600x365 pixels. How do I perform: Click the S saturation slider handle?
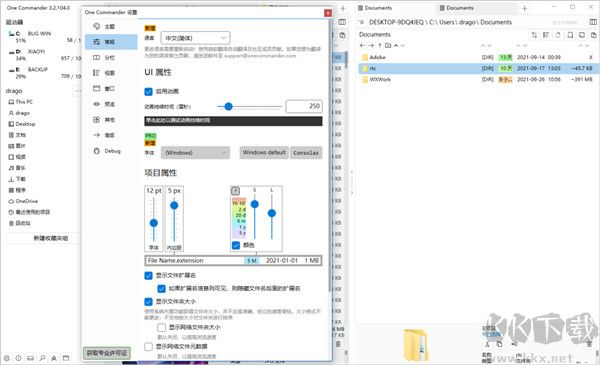pyautogui.click(x=254, y=204)
